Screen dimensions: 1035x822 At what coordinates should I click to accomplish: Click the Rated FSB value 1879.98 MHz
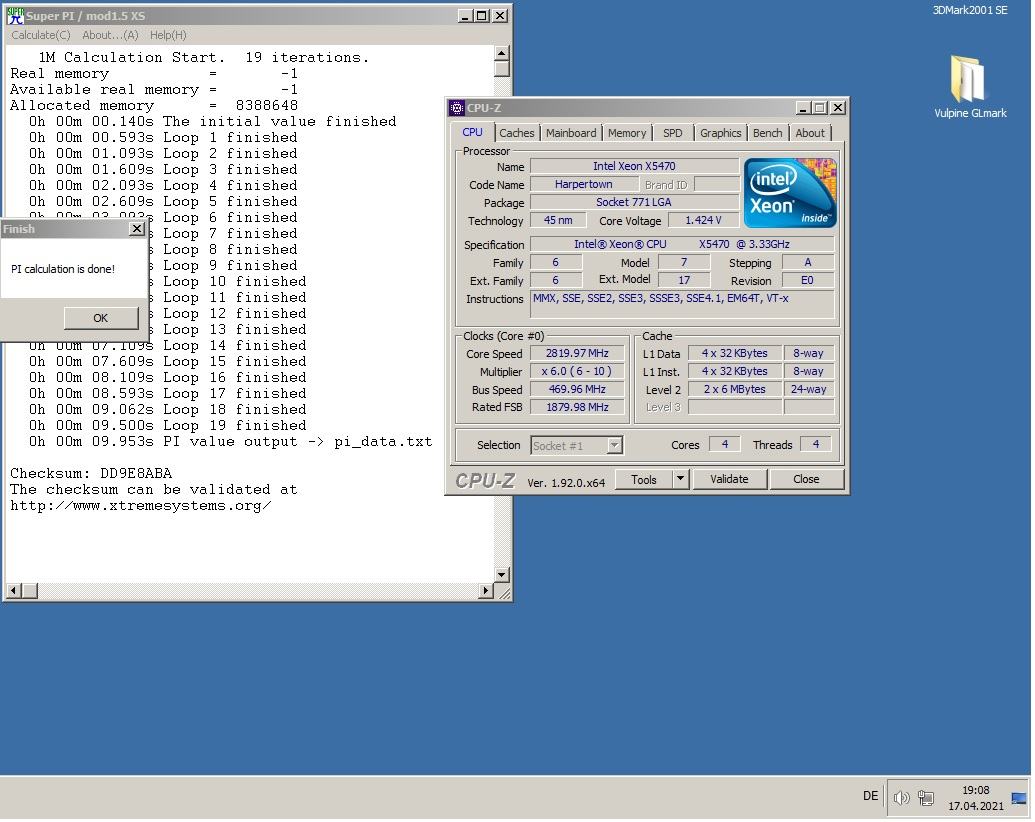(x=577, y=407)
